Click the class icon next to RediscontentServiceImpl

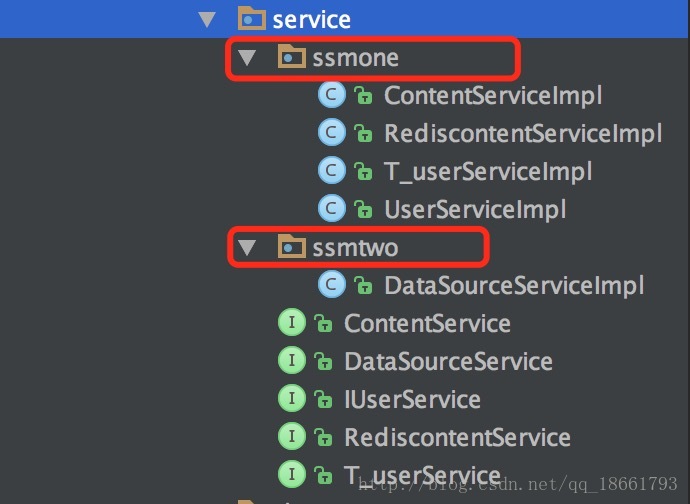(331, 133)
